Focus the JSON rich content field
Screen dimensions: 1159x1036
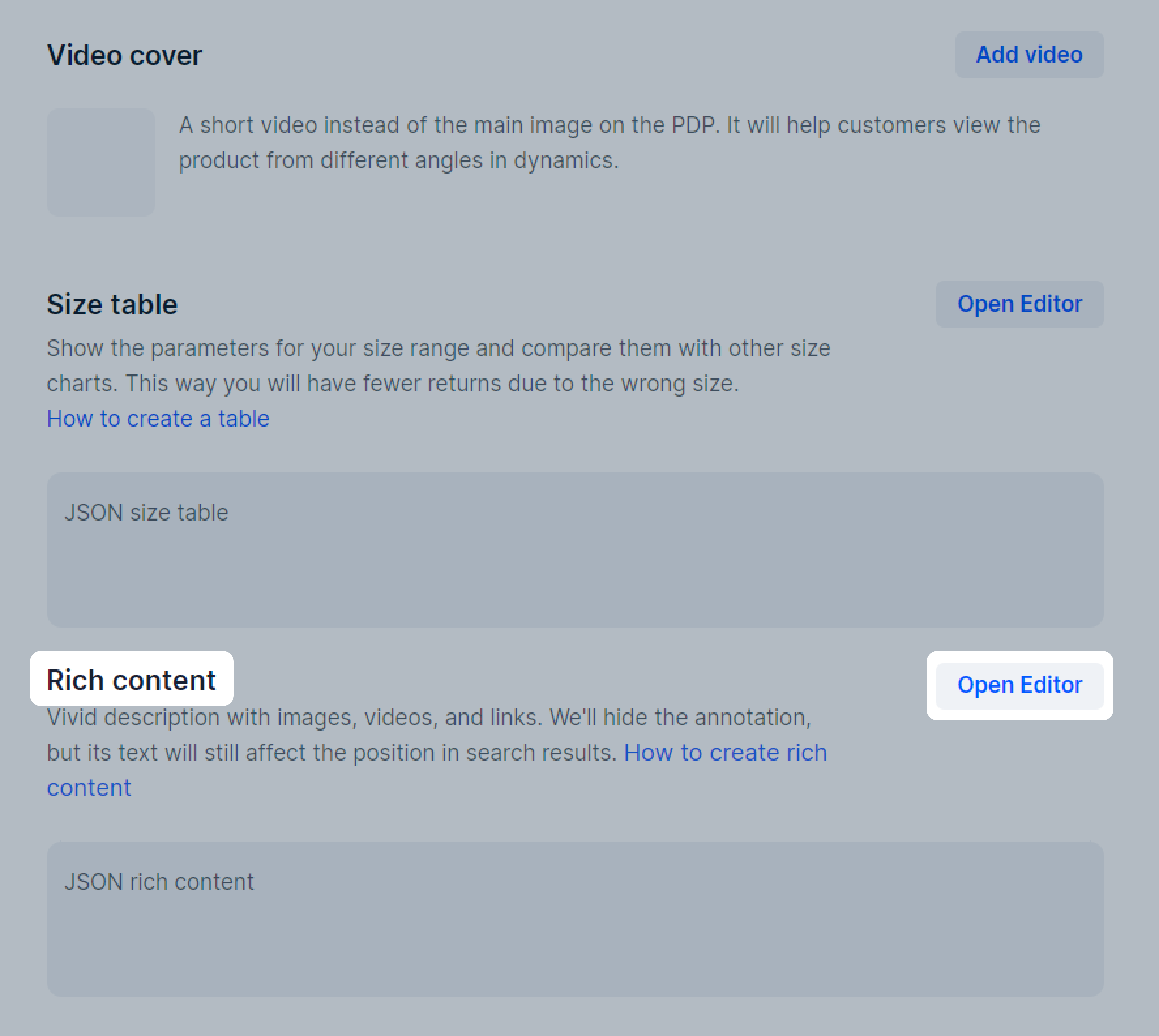575,919
